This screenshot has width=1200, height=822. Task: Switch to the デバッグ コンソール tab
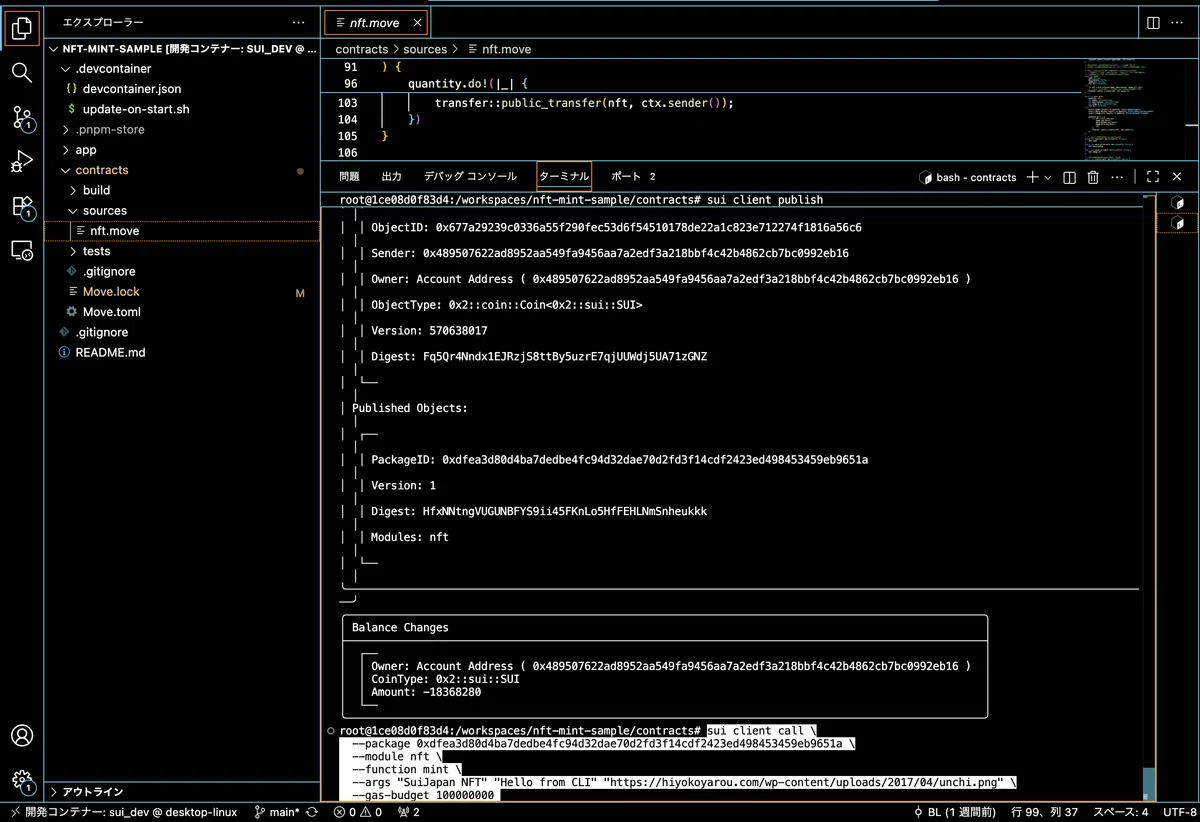(x=470, y=176)
